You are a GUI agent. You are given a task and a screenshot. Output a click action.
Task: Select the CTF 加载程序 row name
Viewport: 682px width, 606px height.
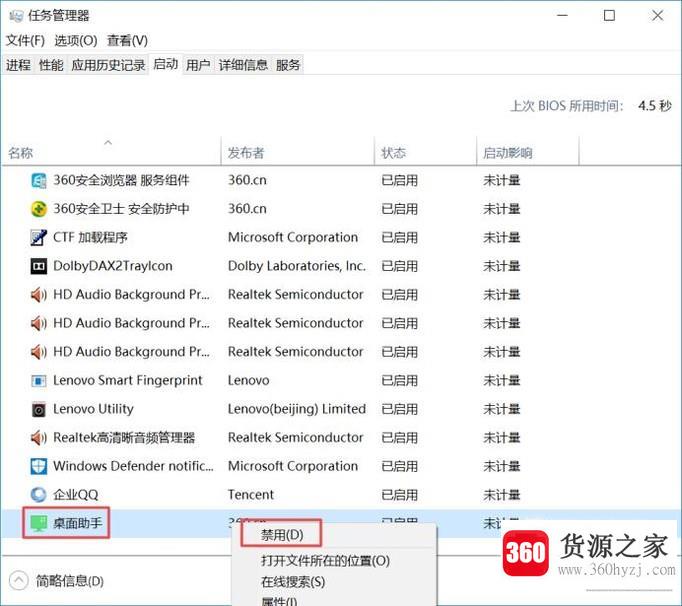coord(90,238)
